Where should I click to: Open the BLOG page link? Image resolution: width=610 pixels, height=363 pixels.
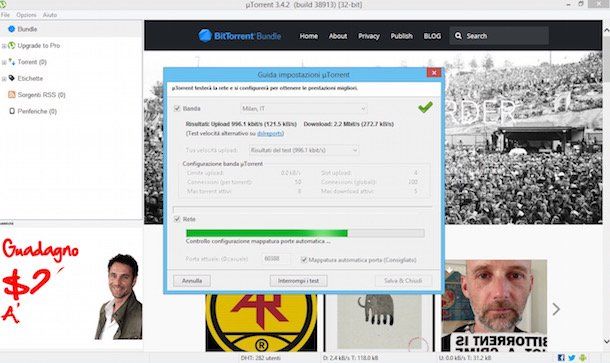tap(432, 36)
